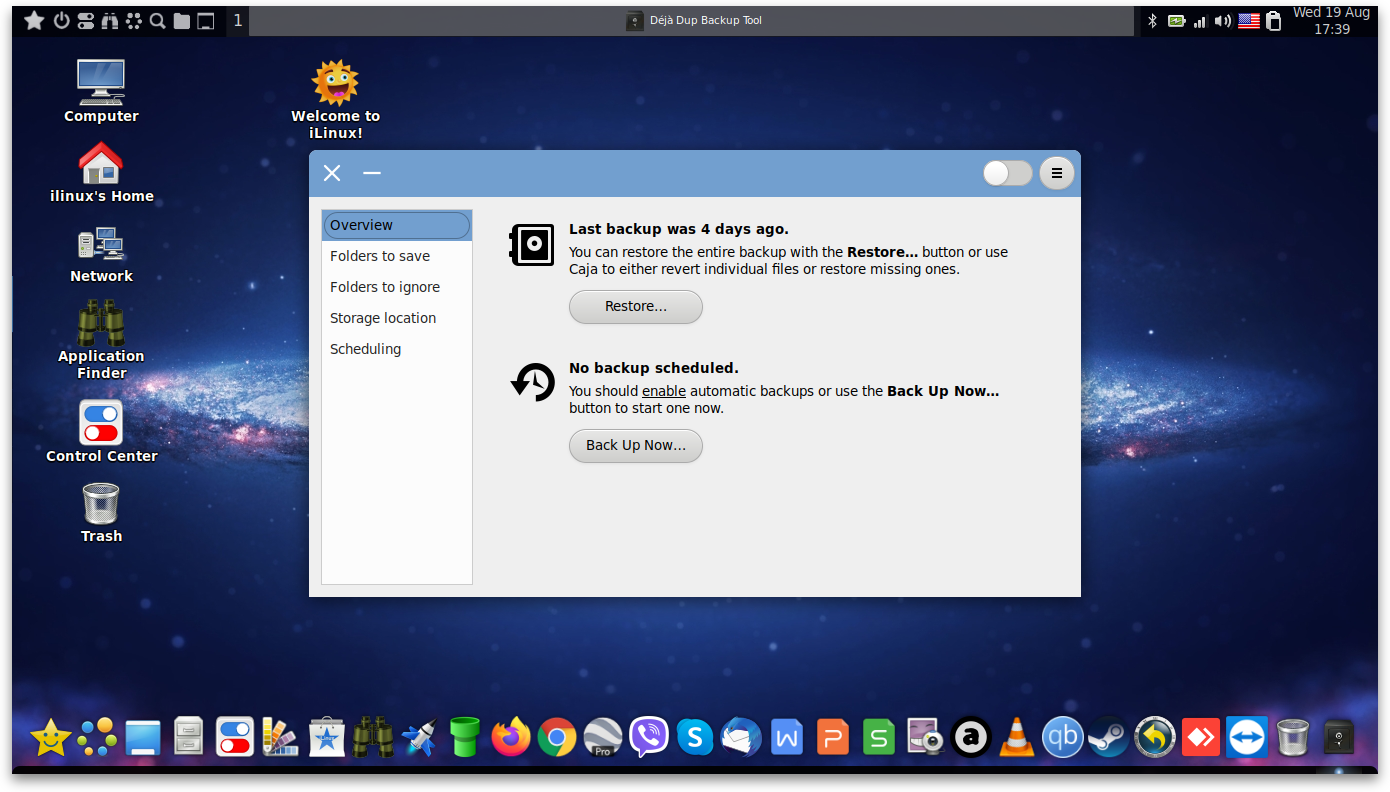The height and width of the screenshot is (792, 1390).
Task: Open Bluetooth tray icon
Action: point(1152,20)
